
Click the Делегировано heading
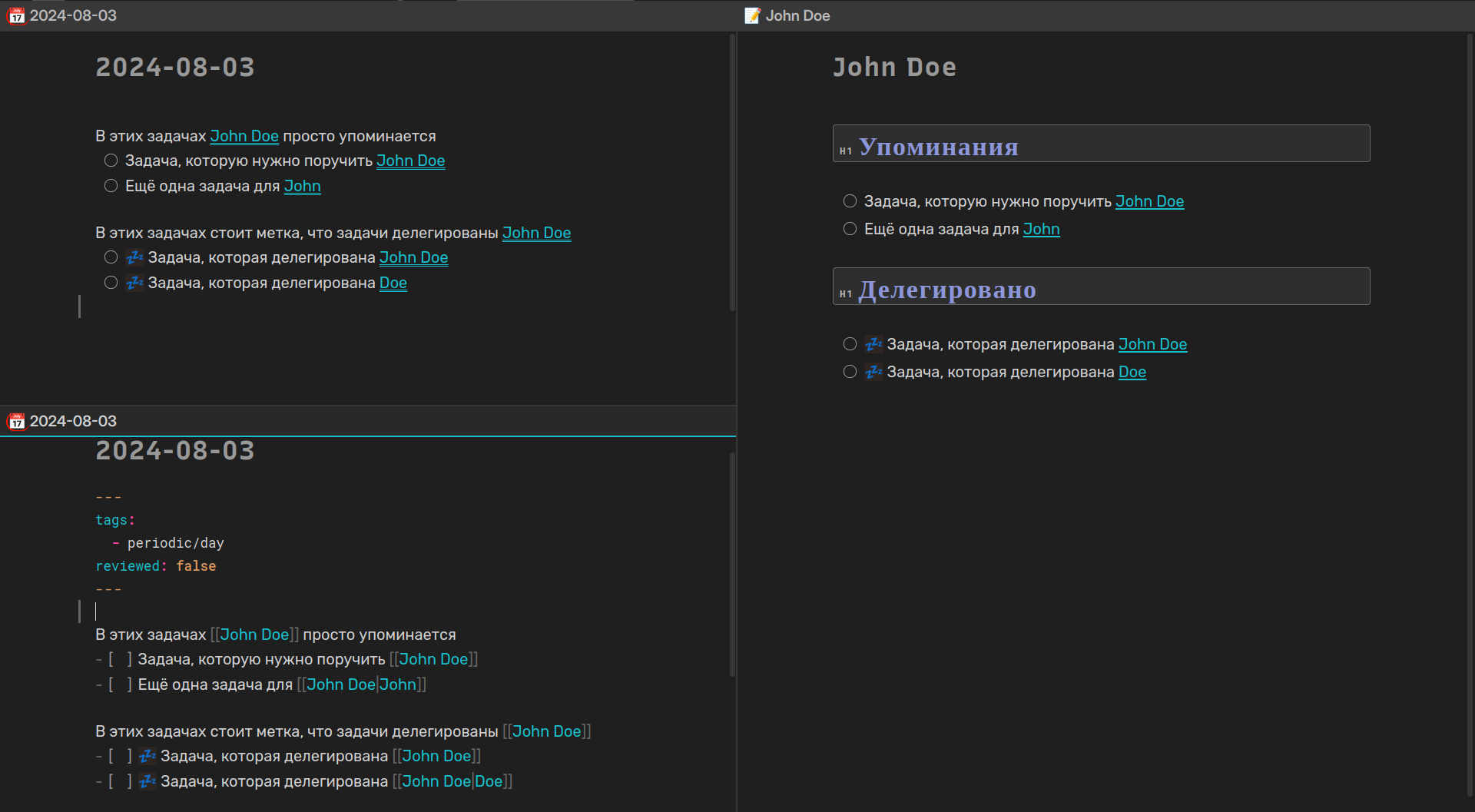948,289
